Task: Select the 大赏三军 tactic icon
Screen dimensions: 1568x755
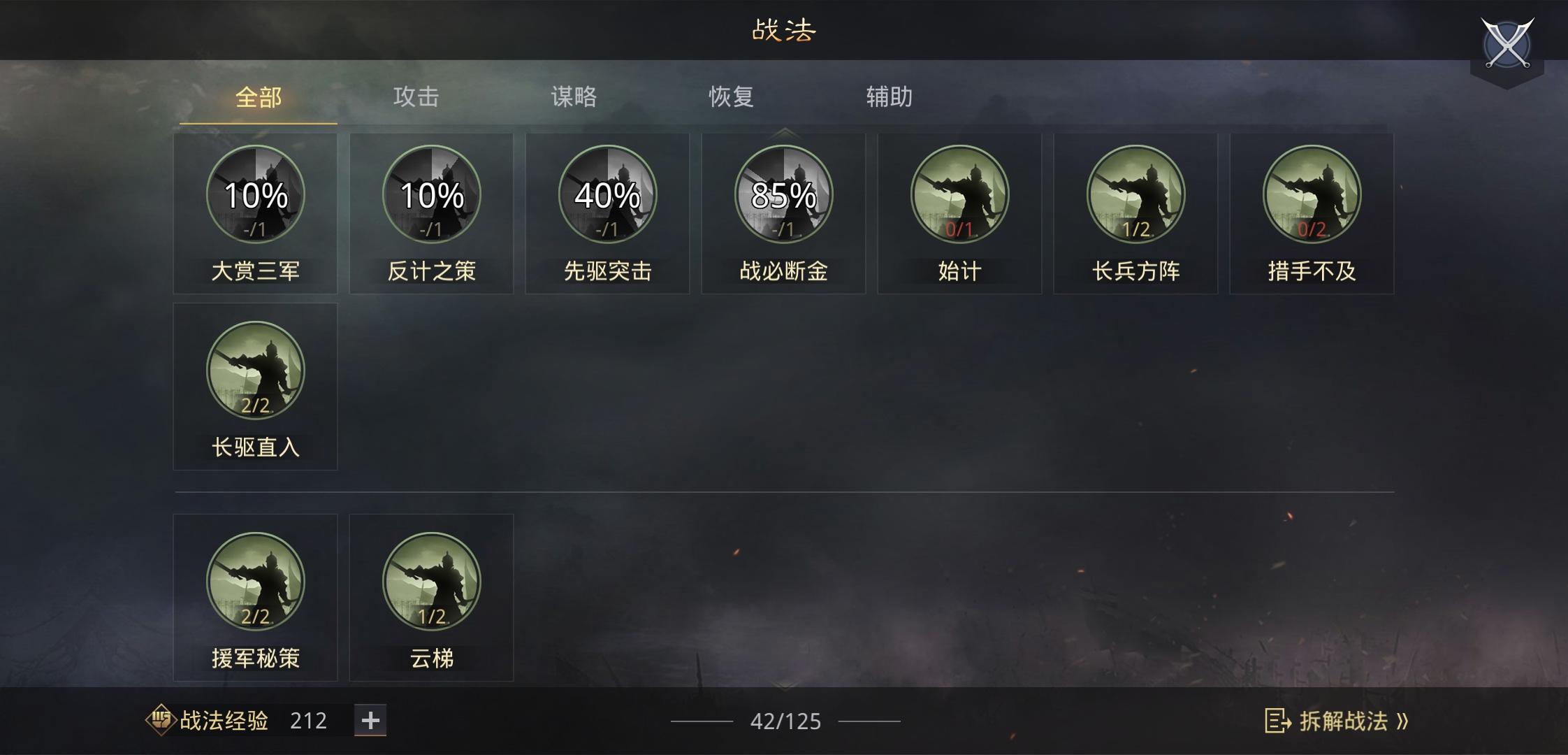Action: (x=255, y=194)
